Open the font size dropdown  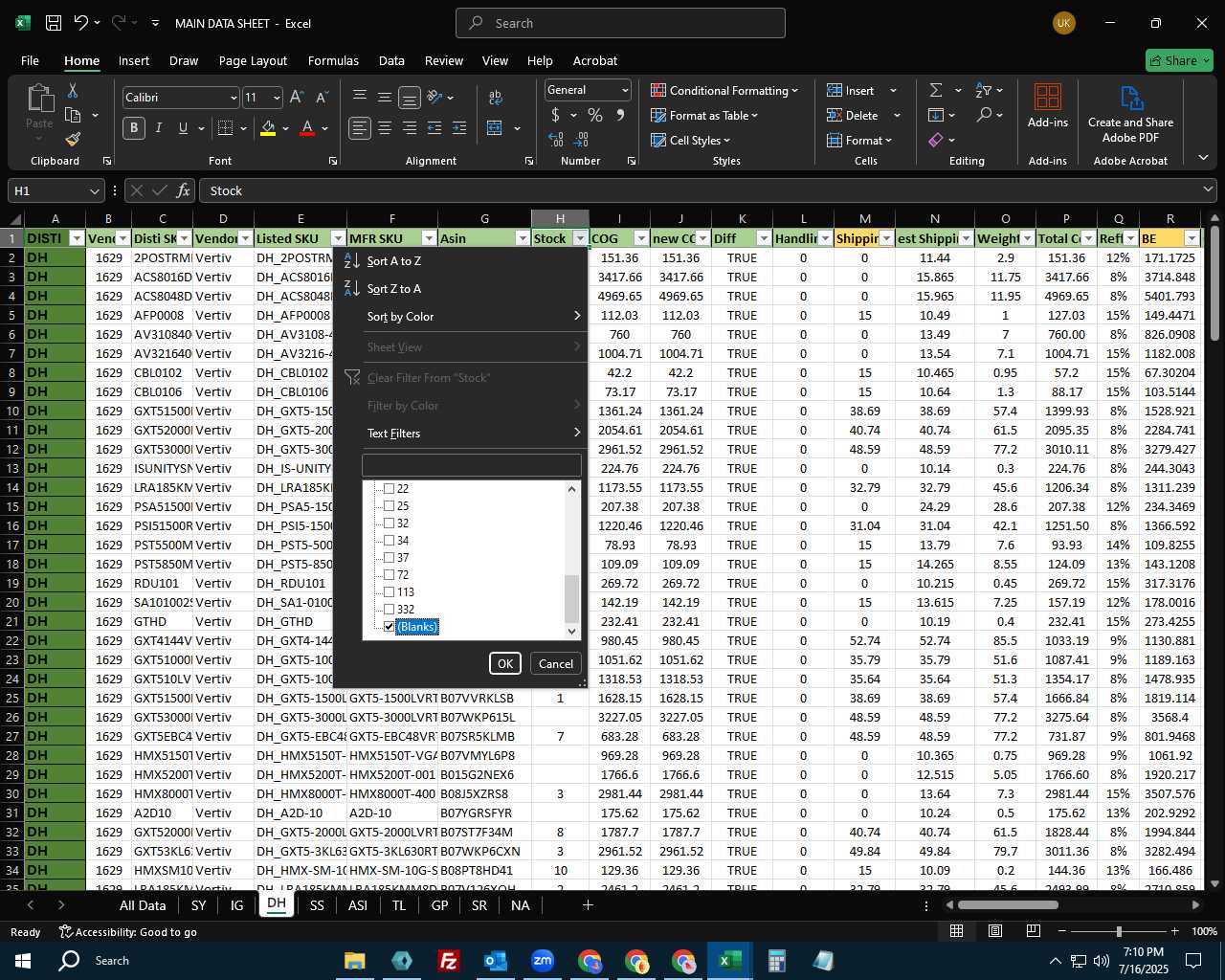click(277, 98)
